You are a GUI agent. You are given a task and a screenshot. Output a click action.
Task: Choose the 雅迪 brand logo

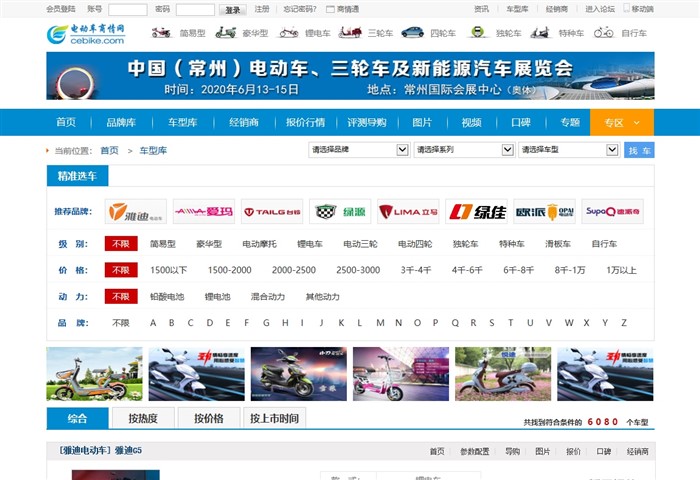pos(136,211)
